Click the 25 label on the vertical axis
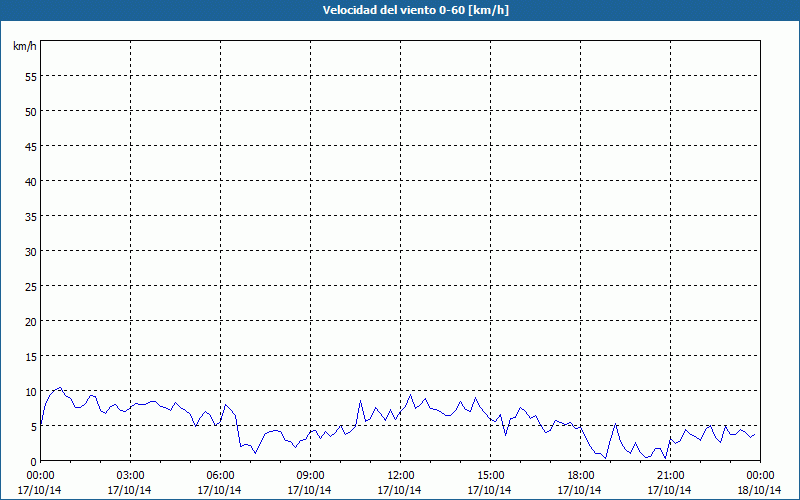The width and height of the screenshot is (800, 500). (x=30, y=286)
